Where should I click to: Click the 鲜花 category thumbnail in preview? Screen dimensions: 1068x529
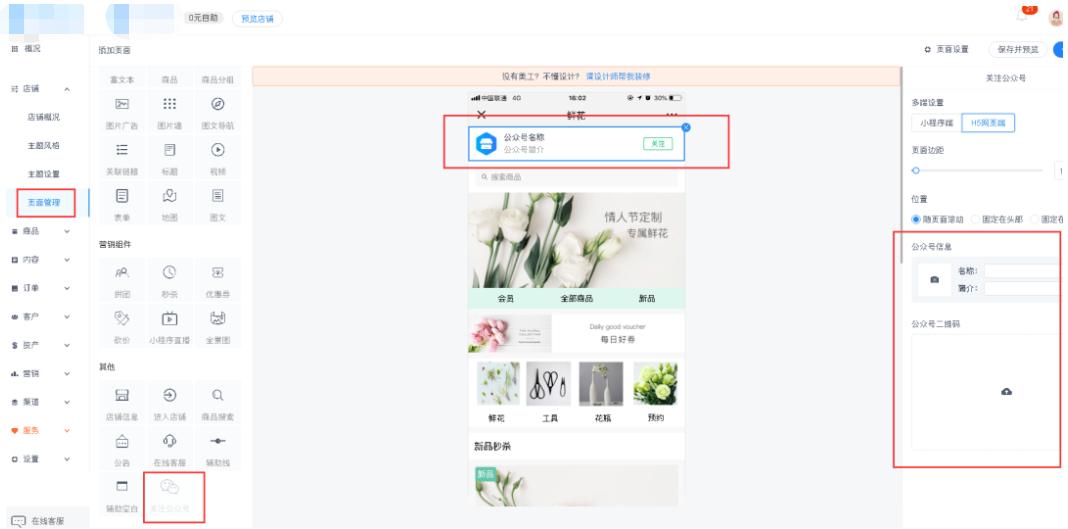coord(498,384)
